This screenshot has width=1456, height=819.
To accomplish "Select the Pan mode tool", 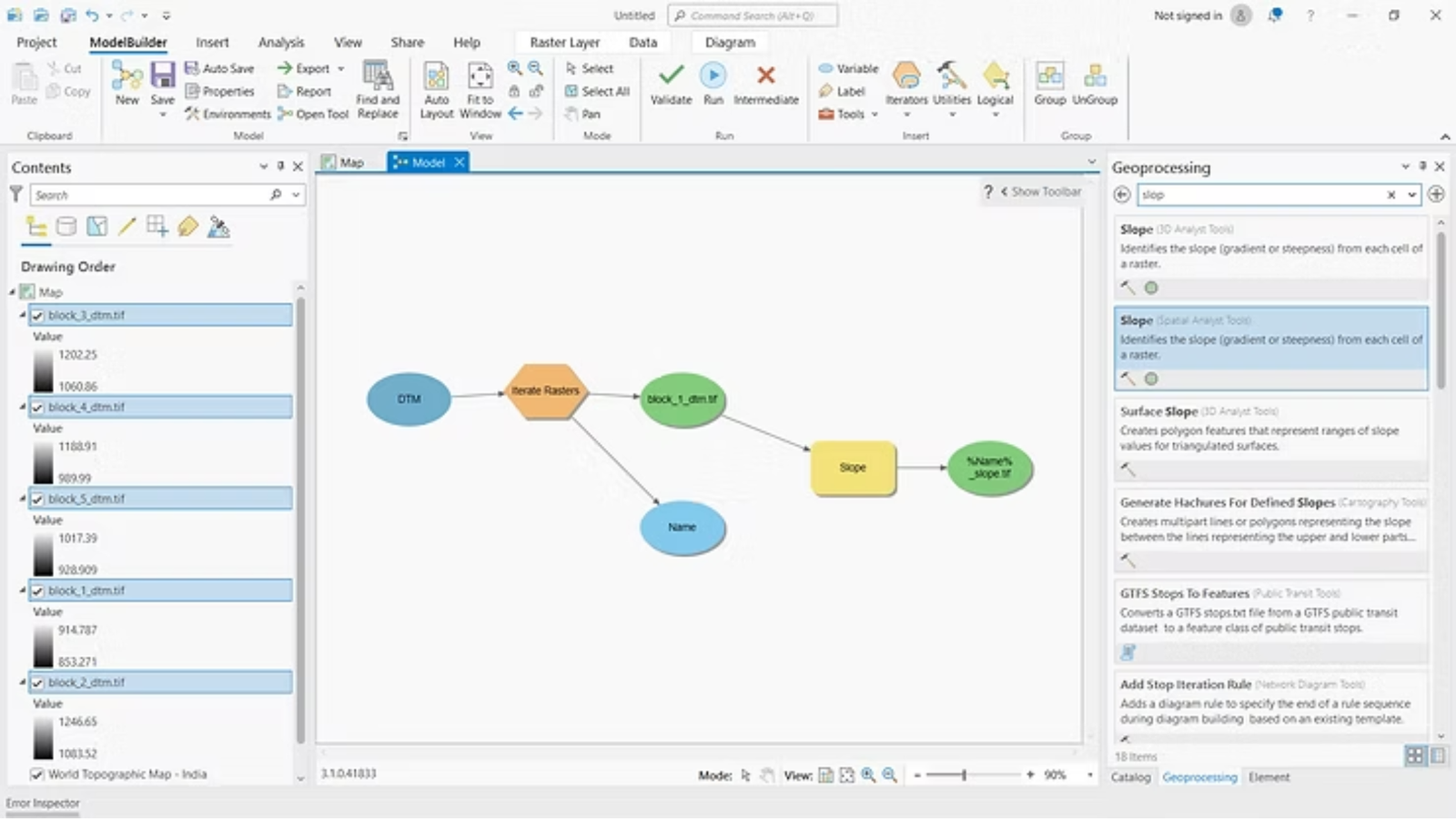I will pos(586,114).
